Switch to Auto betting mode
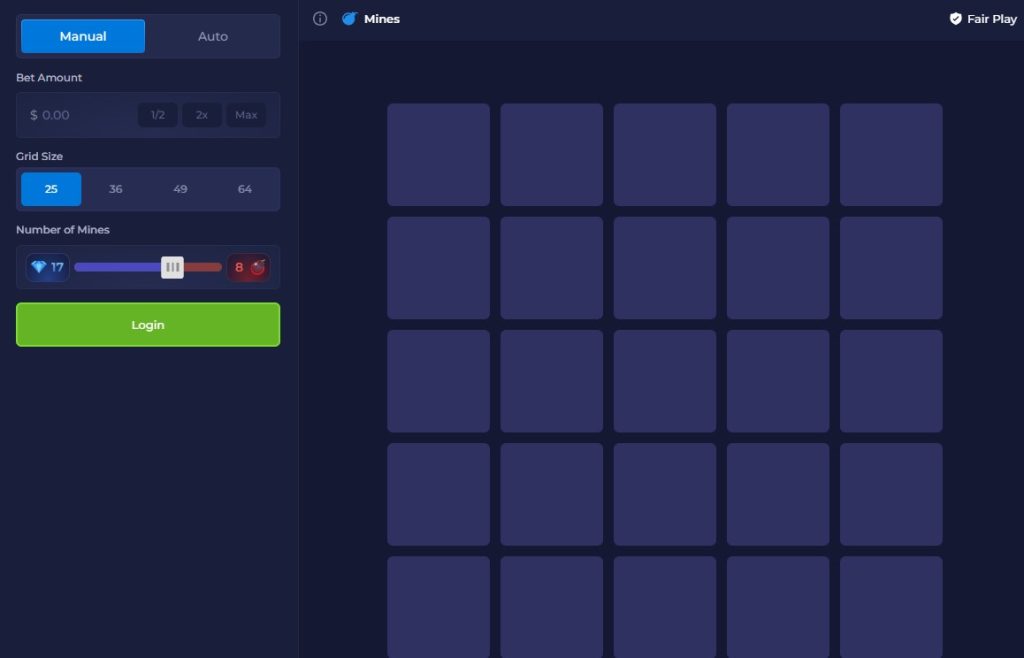This screenshot has width=1024, height=658. [213, 36]
